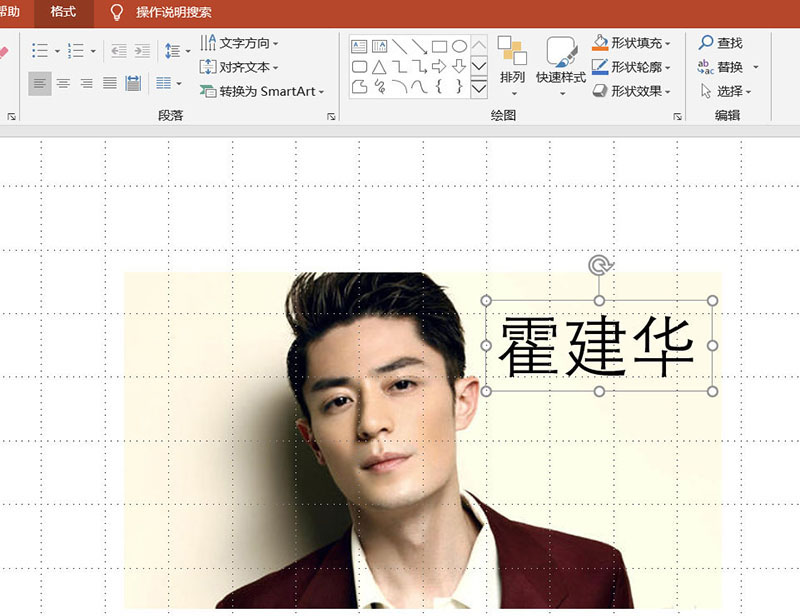The width and height of the screenshot is (800, 616).
Task: Select the rectangle shape
Action: 439,47
